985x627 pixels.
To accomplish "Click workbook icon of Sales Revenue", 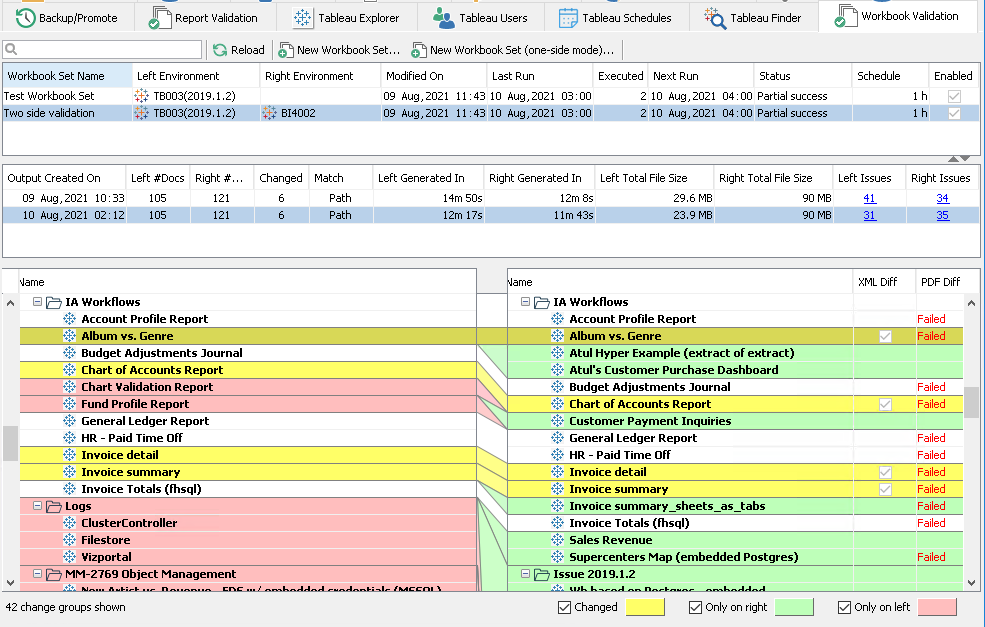I will pos(558,540).
